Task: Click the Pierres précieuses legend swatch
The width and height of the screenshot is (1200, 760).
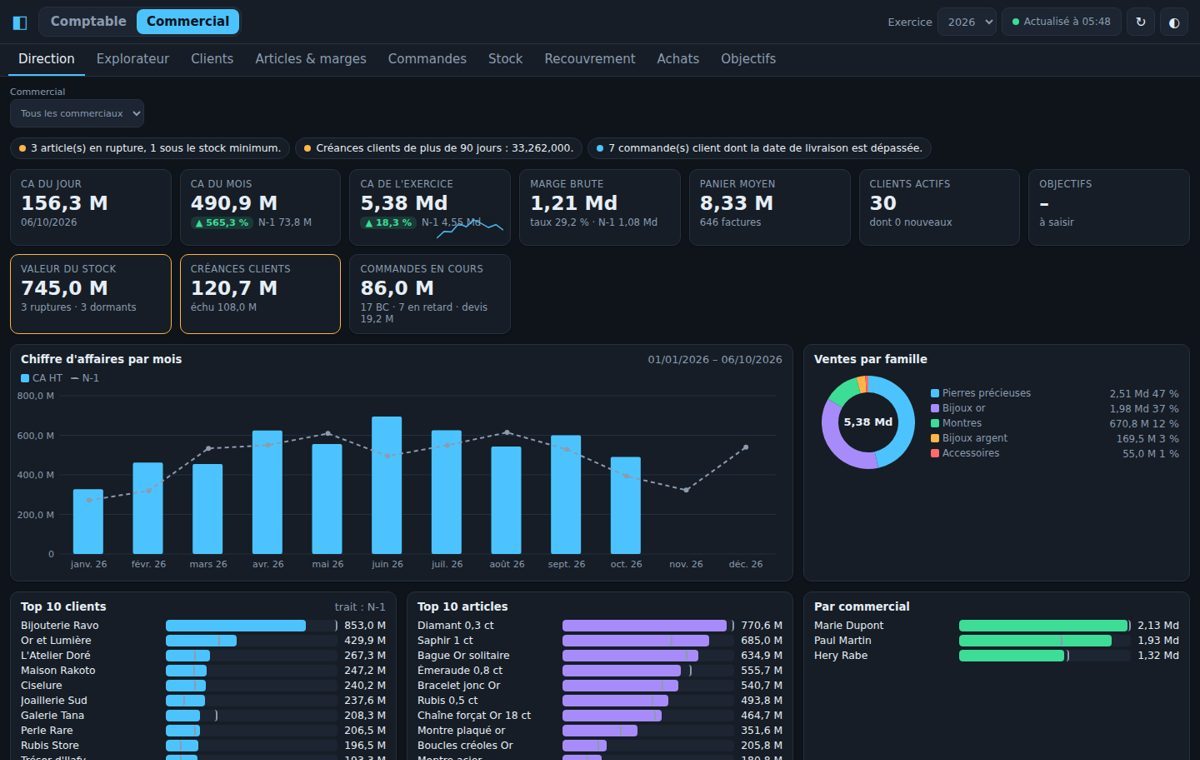Action: 935,394
